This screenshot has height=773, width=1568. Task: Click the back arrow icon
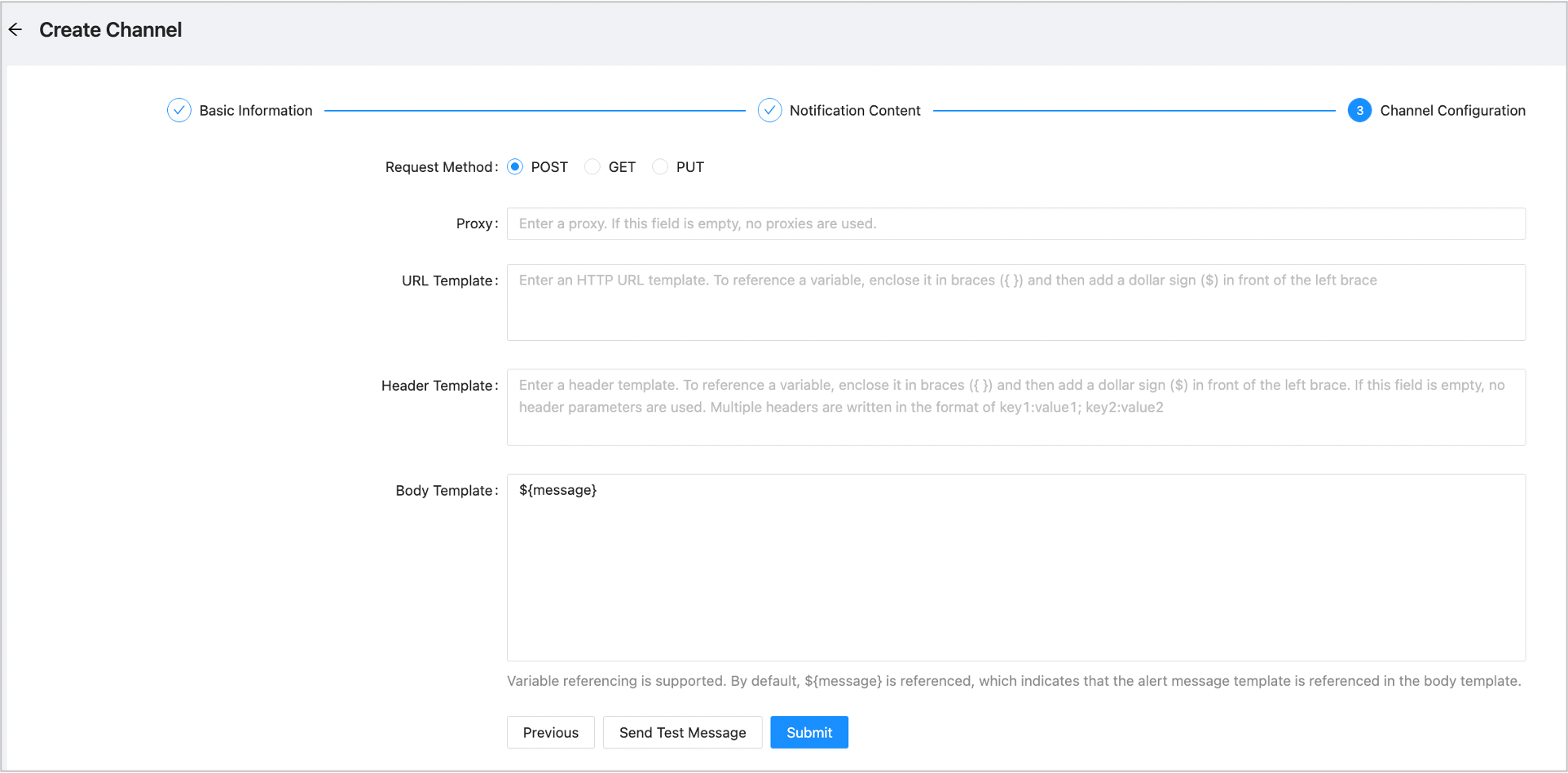tap(15, 30)
